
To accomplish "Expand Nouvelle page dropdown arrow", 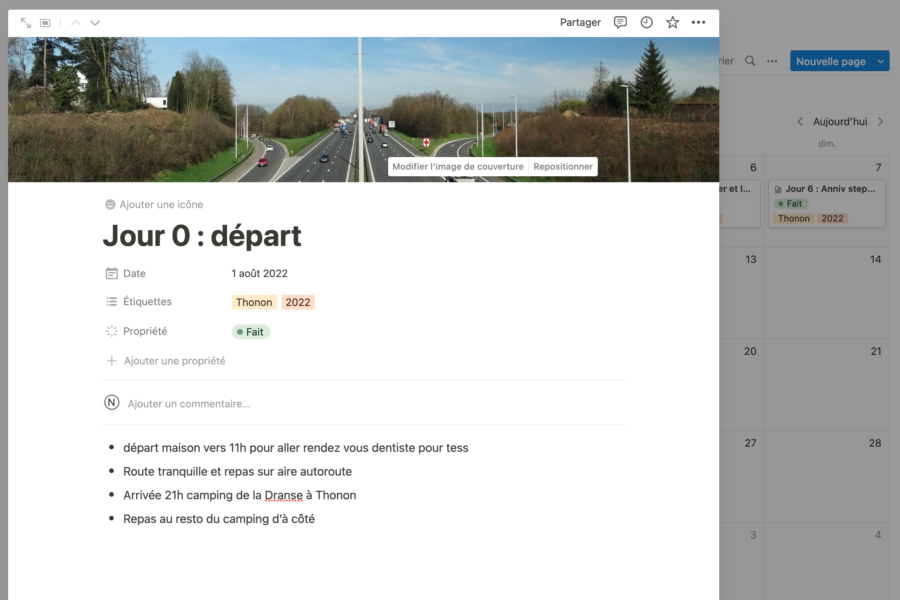I will 880,61.
